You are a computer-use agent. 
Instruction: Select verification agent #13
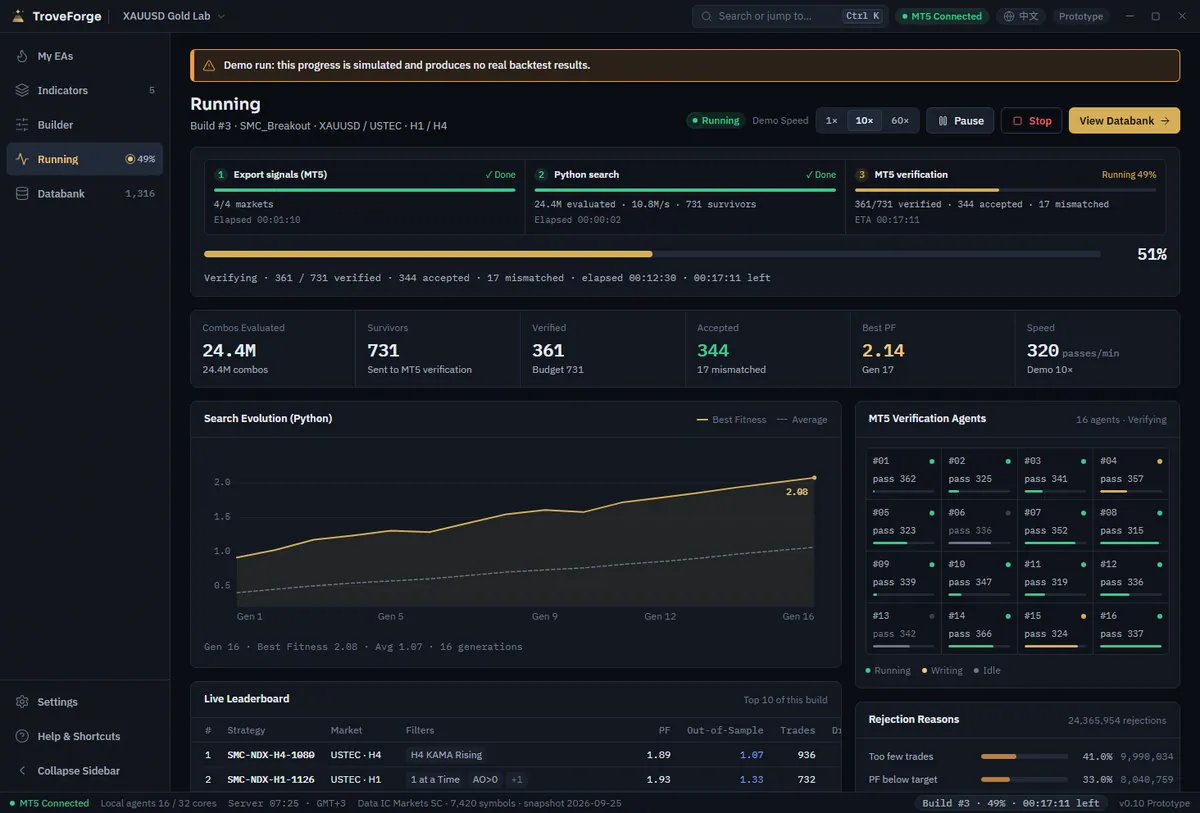tap(903, 627)
